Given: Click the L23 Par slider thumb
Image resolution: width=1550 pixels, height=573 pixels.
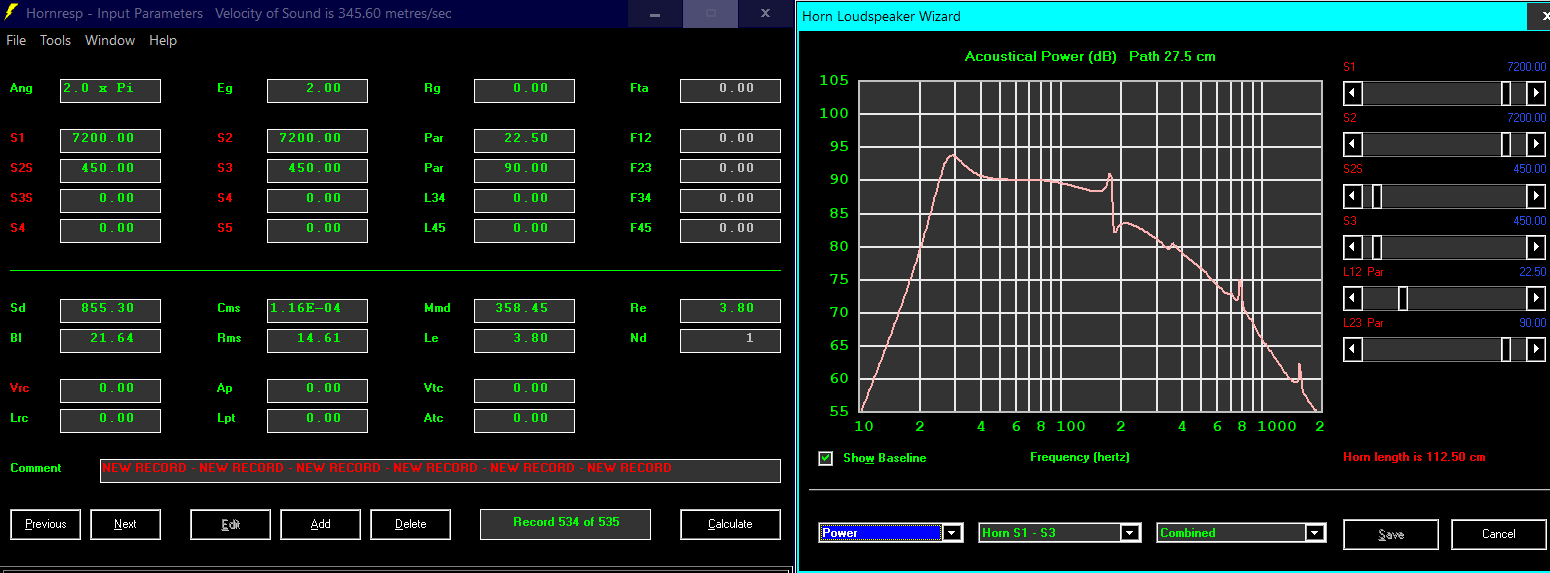Looking at the screenshot, I should [x=1506, y=349].
